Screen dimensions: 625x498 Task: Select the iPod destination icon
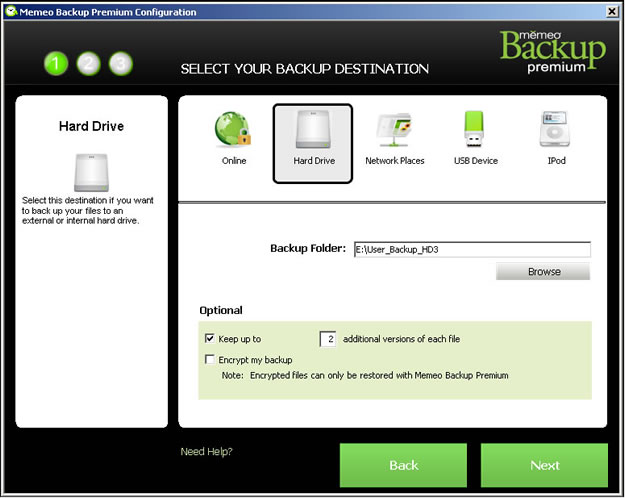coord(556,132)
